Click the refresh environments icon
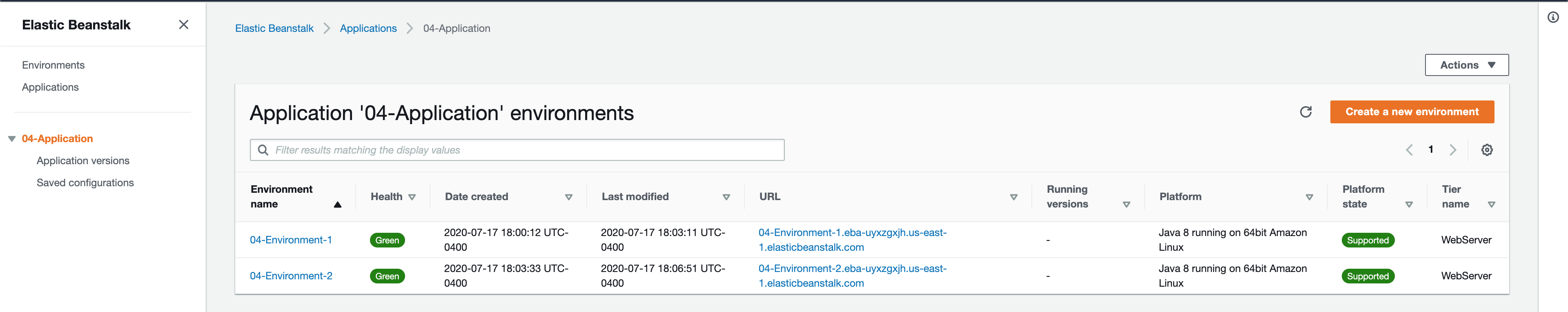Screen dimensions: 1568x312 1305,112
